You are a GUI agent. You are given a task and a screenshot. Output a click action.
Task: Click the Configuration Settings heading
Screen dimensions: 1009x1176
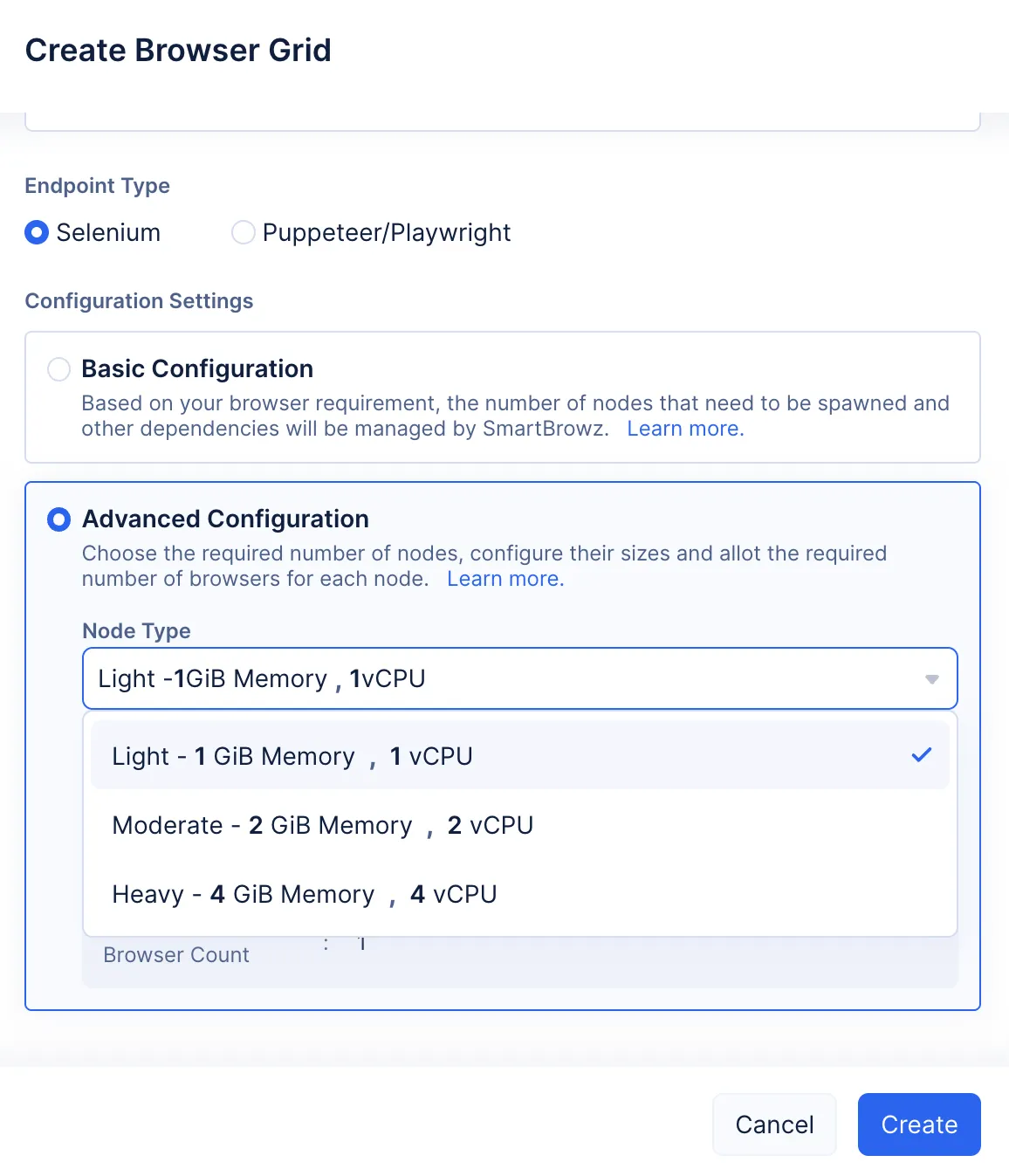(x=139, y=300)
